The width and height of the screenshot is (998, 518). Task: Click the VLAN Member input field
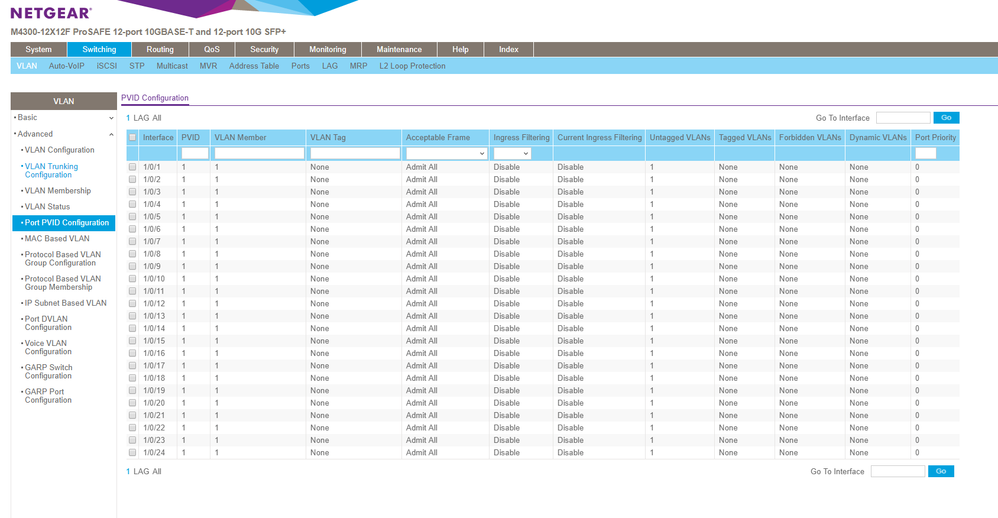coord(259,153)
